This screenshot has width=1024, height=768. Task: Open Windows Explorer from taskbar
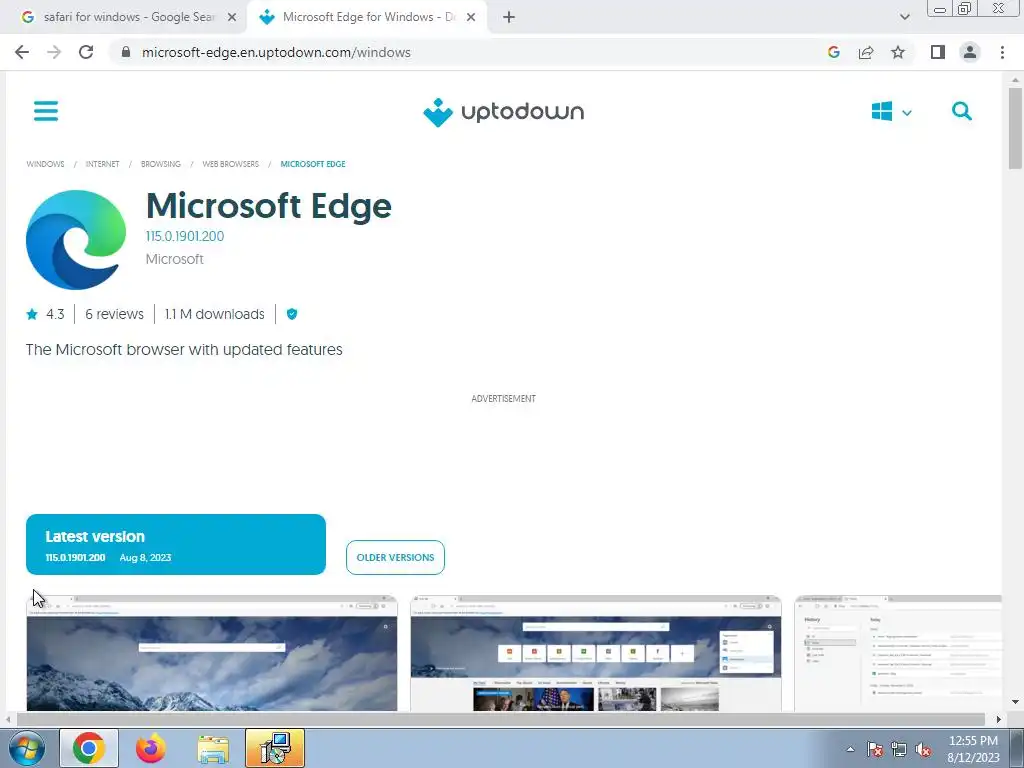(213, 749)
